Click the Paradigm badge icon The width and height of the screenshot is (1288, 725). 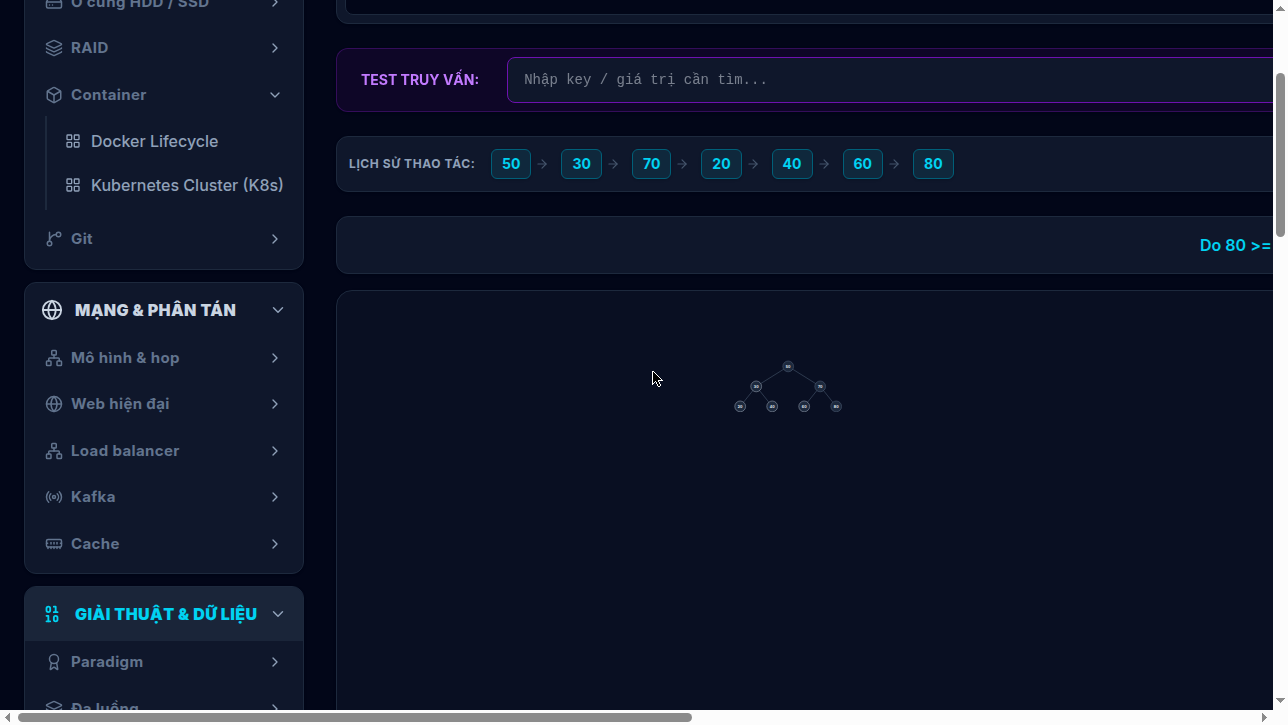point(54,662)
